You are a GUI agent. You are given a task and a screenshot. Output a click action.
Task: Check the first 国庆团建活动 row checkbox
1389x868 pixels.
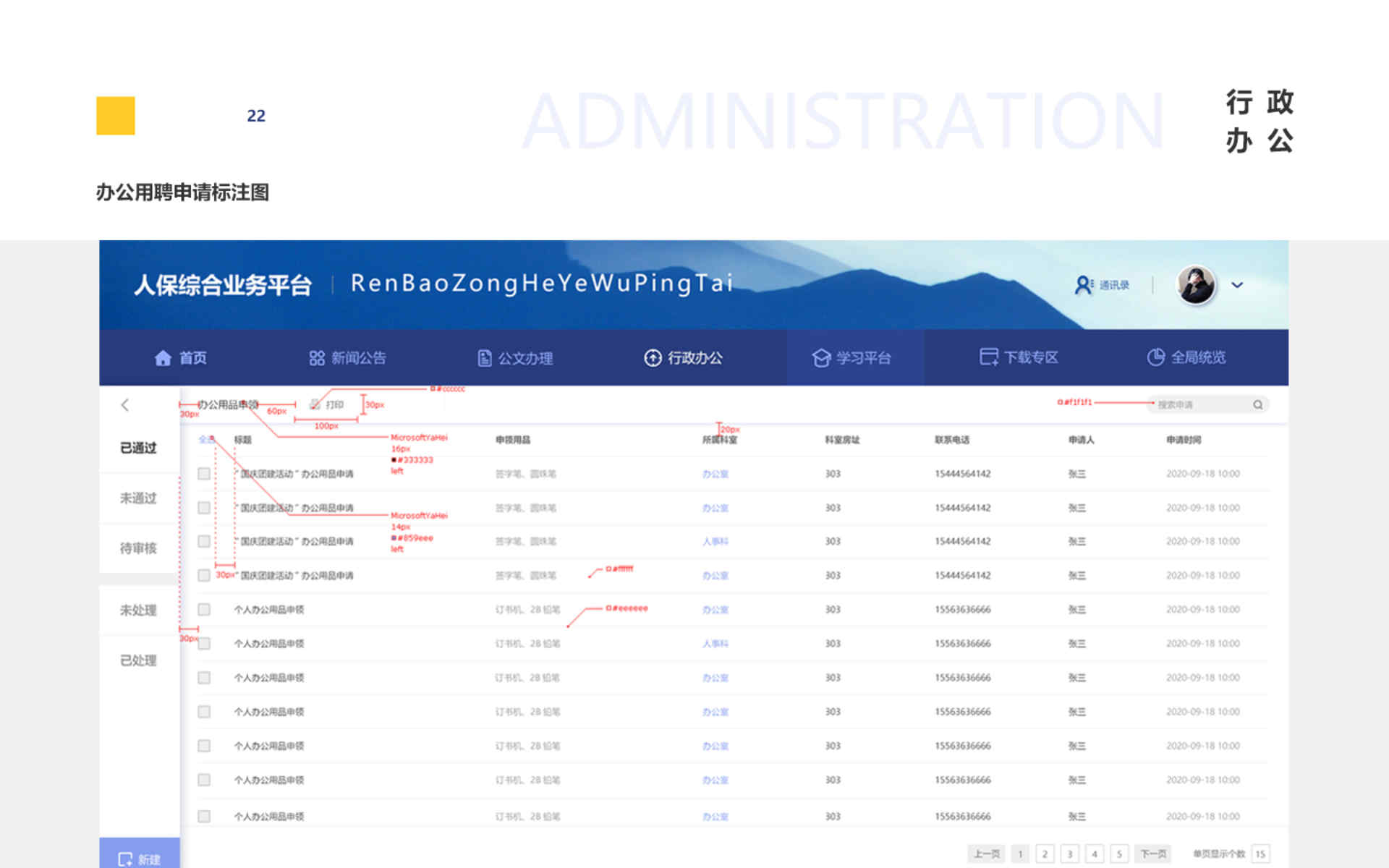pos(204,474)
